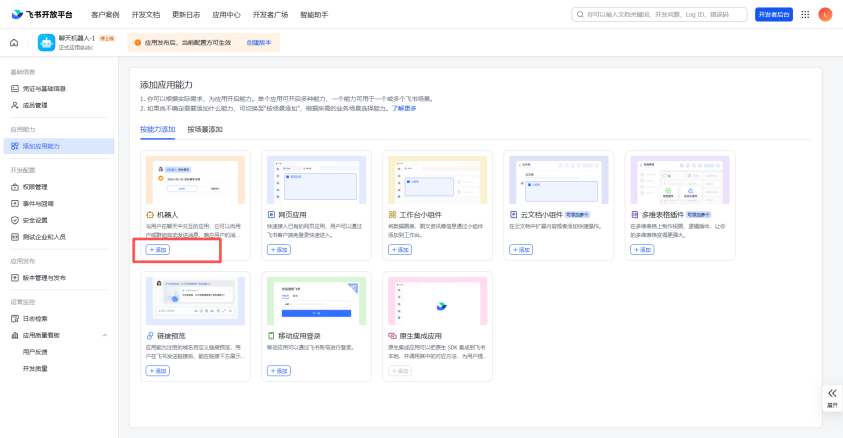The width and height of the screenshot is (843, 438).
Task: Click the orange warning icon in the banner
Action: 138,42
